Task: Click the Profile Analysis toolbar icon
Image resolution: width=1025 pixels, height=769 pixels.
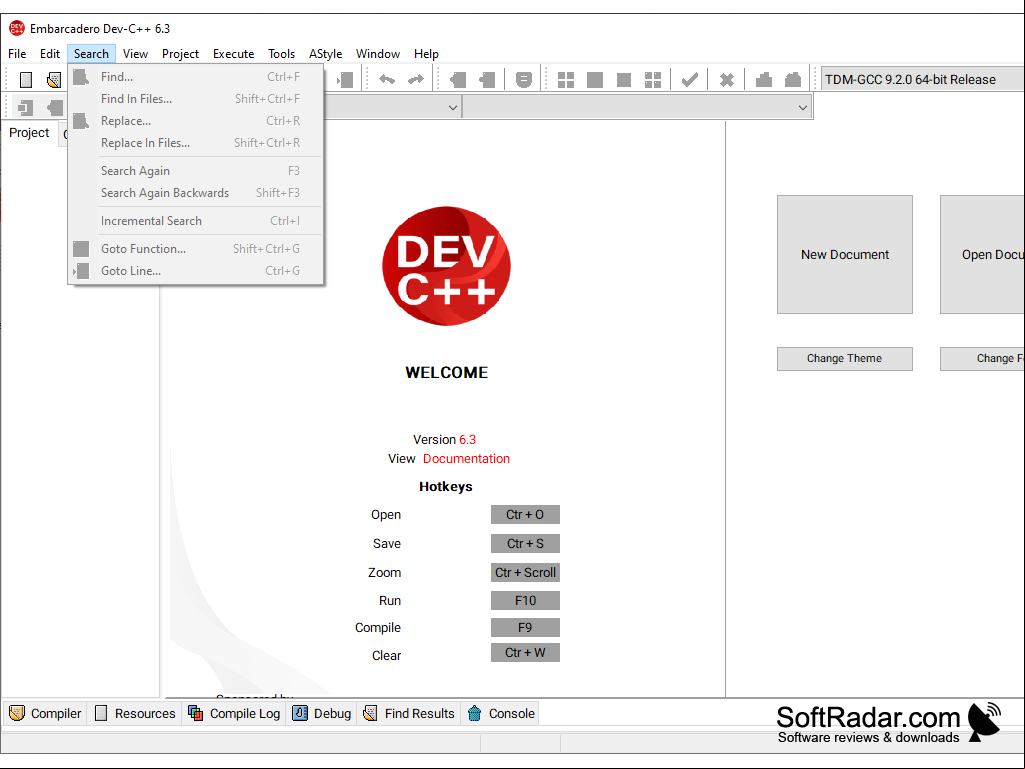Action: point(764,80)
